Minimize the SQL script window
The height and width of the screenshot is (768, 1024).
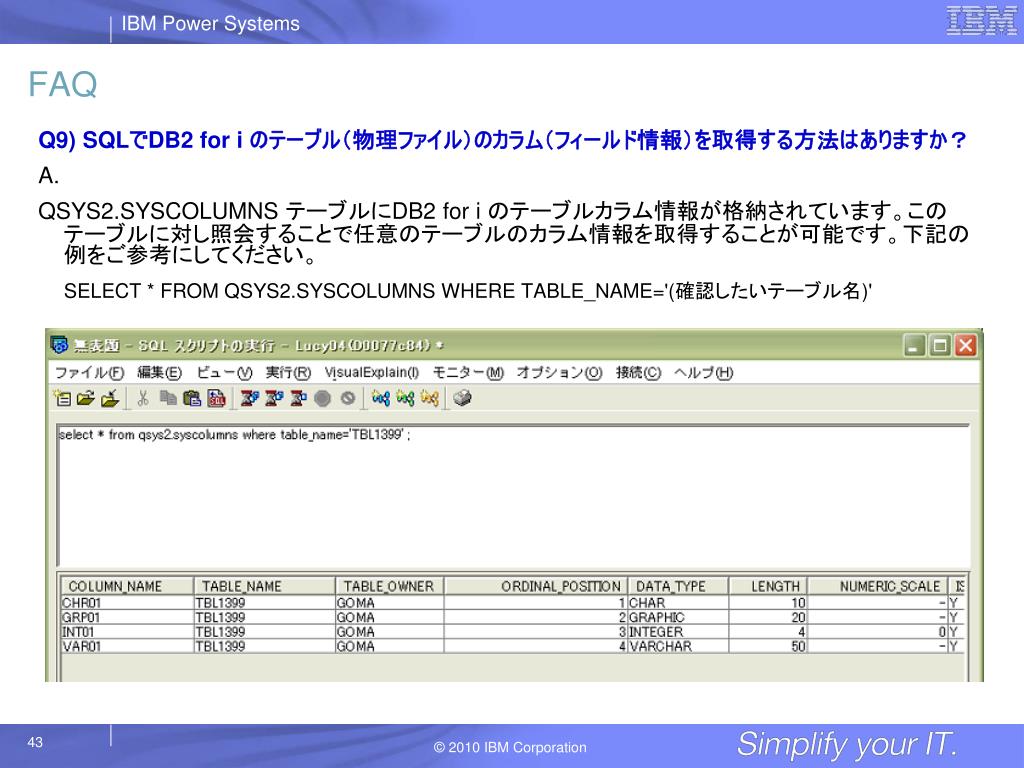click(914, 345)
